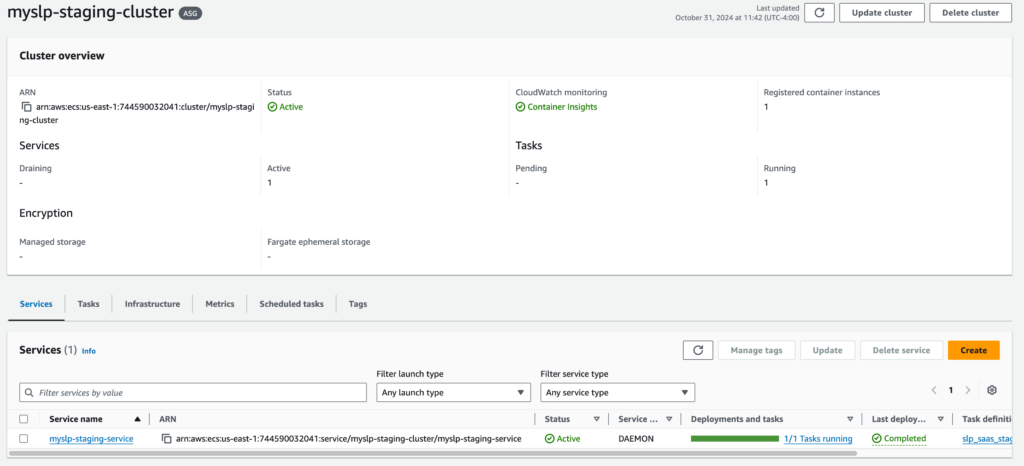Click the horizontal scrollbar under the services table

coord(432,452)
